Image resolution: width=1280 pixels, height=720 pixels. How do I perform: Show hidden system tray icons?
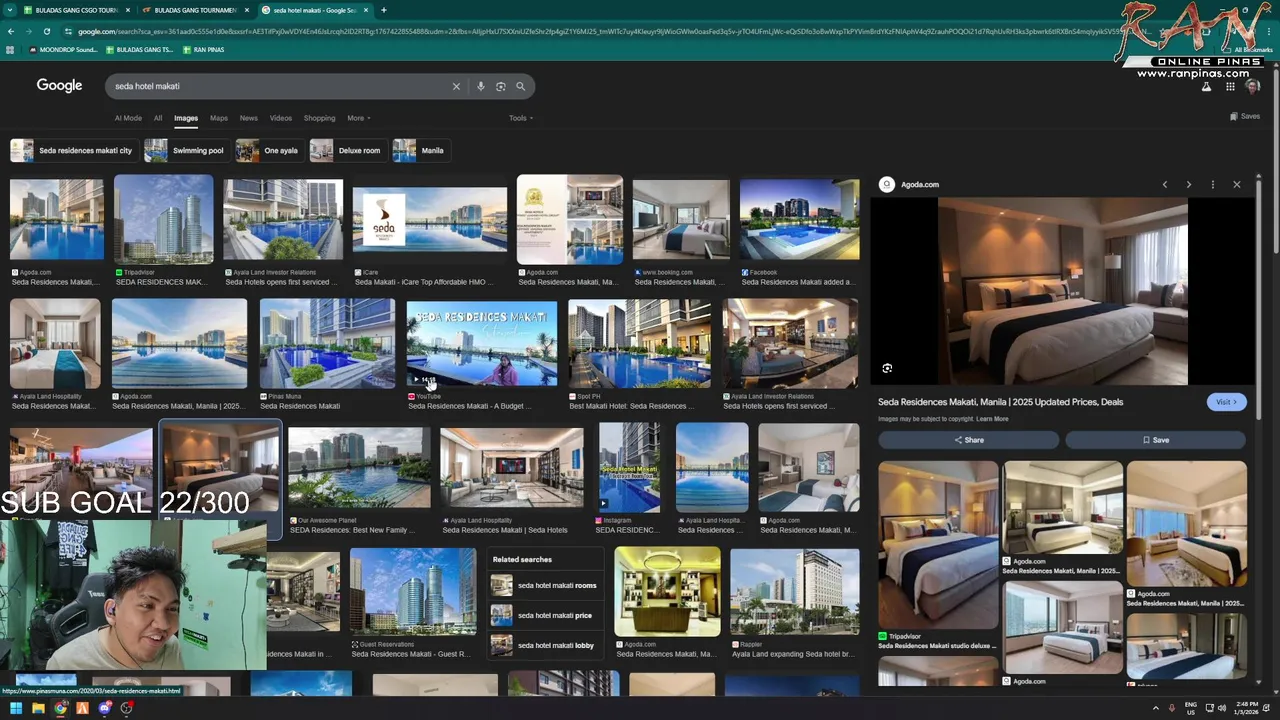pyautogui.click(x=1156, y=708)
